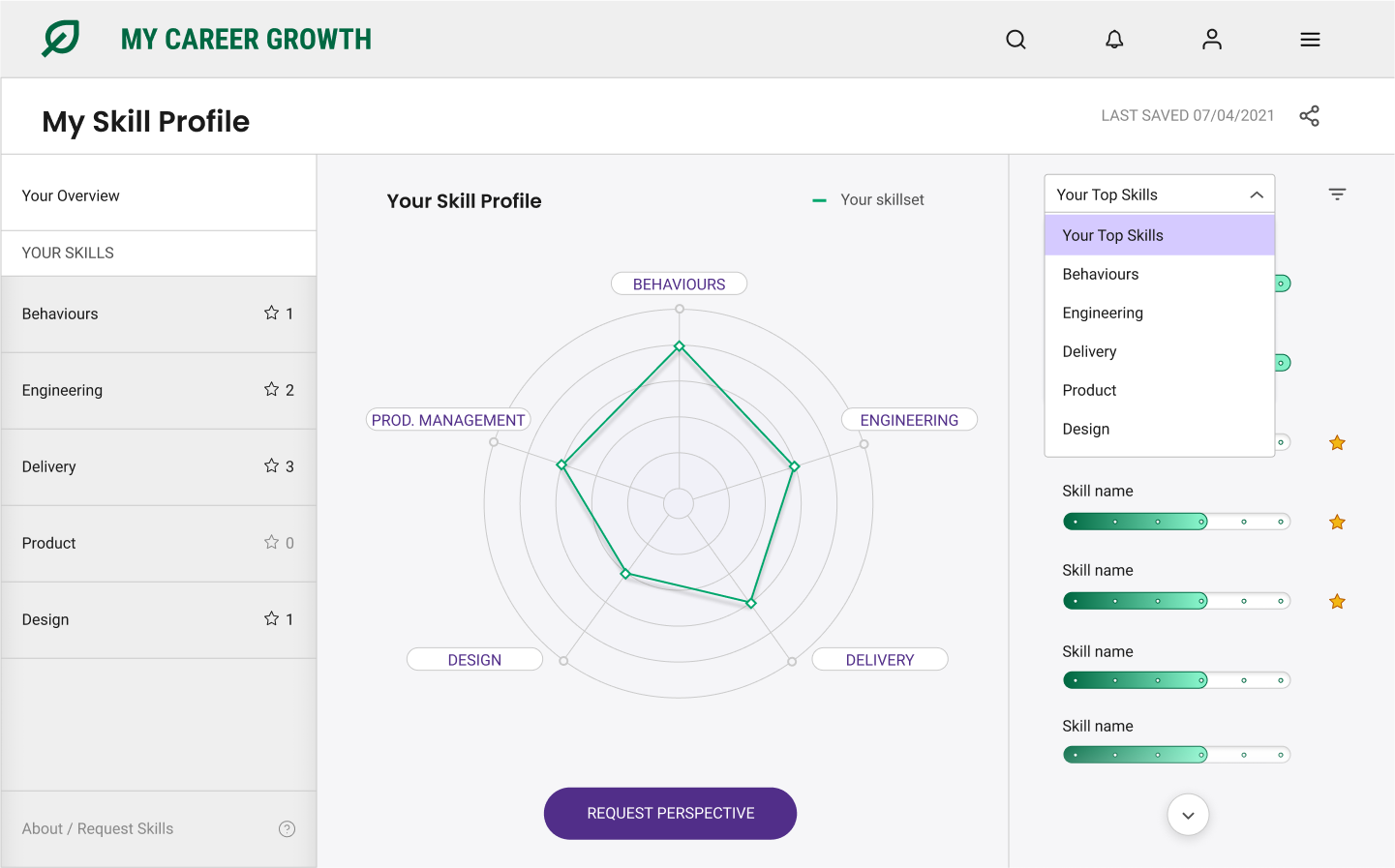The image size is (1395, 868).
Task: Expand more skills with the round chevron
Action: click(1188, 815)
